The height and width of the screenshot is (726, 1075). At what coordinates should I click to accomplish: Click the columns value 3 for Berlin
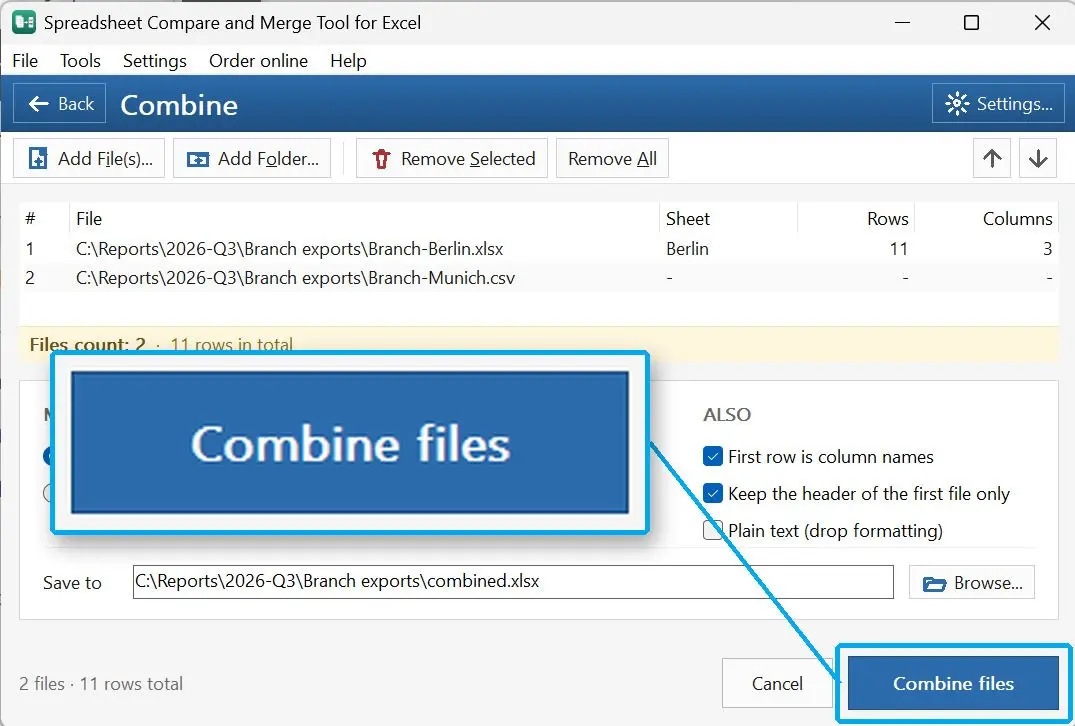point(1048,248)
